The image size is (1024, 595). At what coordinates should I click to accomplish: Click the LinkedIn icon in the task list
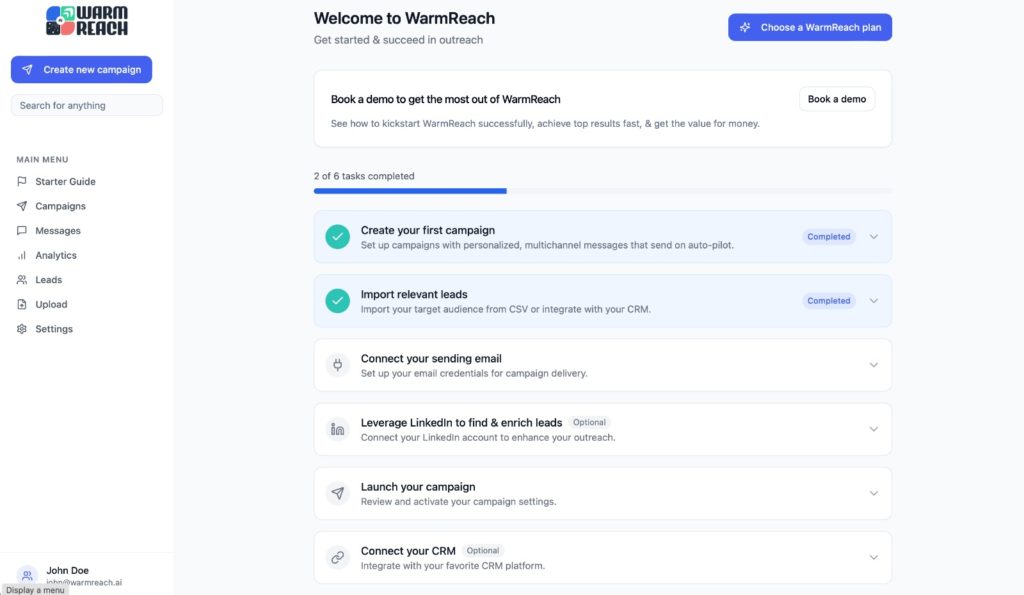click(338, 429)
